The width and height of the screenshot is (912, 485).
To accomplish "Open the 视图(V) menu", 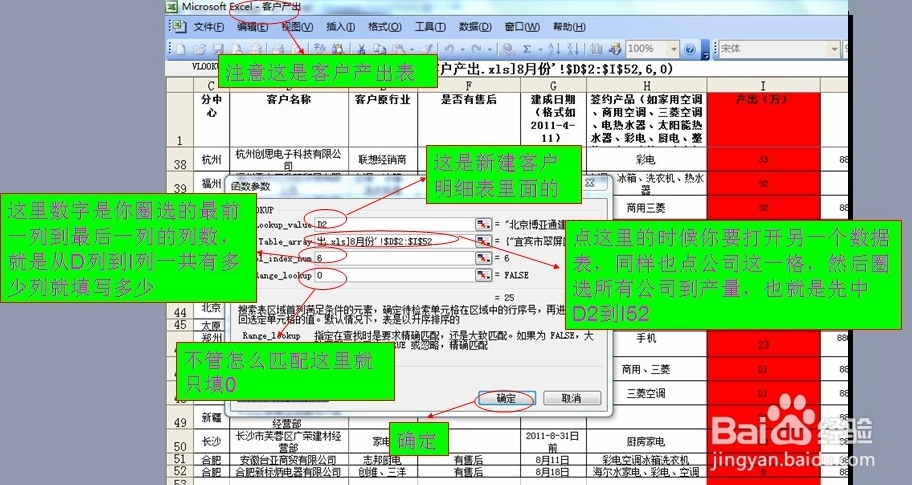I will click(x=297, y=27).
